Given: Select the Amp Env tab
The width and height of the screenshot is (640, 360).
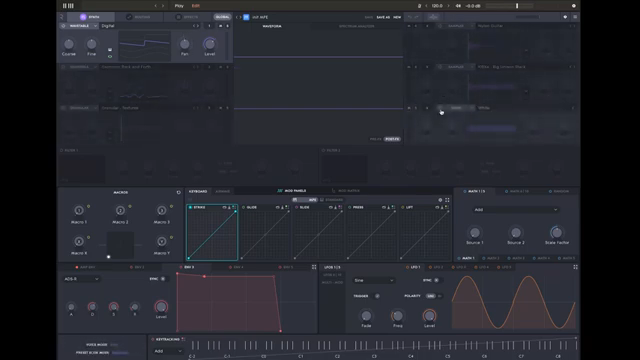Looking at the screenshot, I should [x=85, y=267].
